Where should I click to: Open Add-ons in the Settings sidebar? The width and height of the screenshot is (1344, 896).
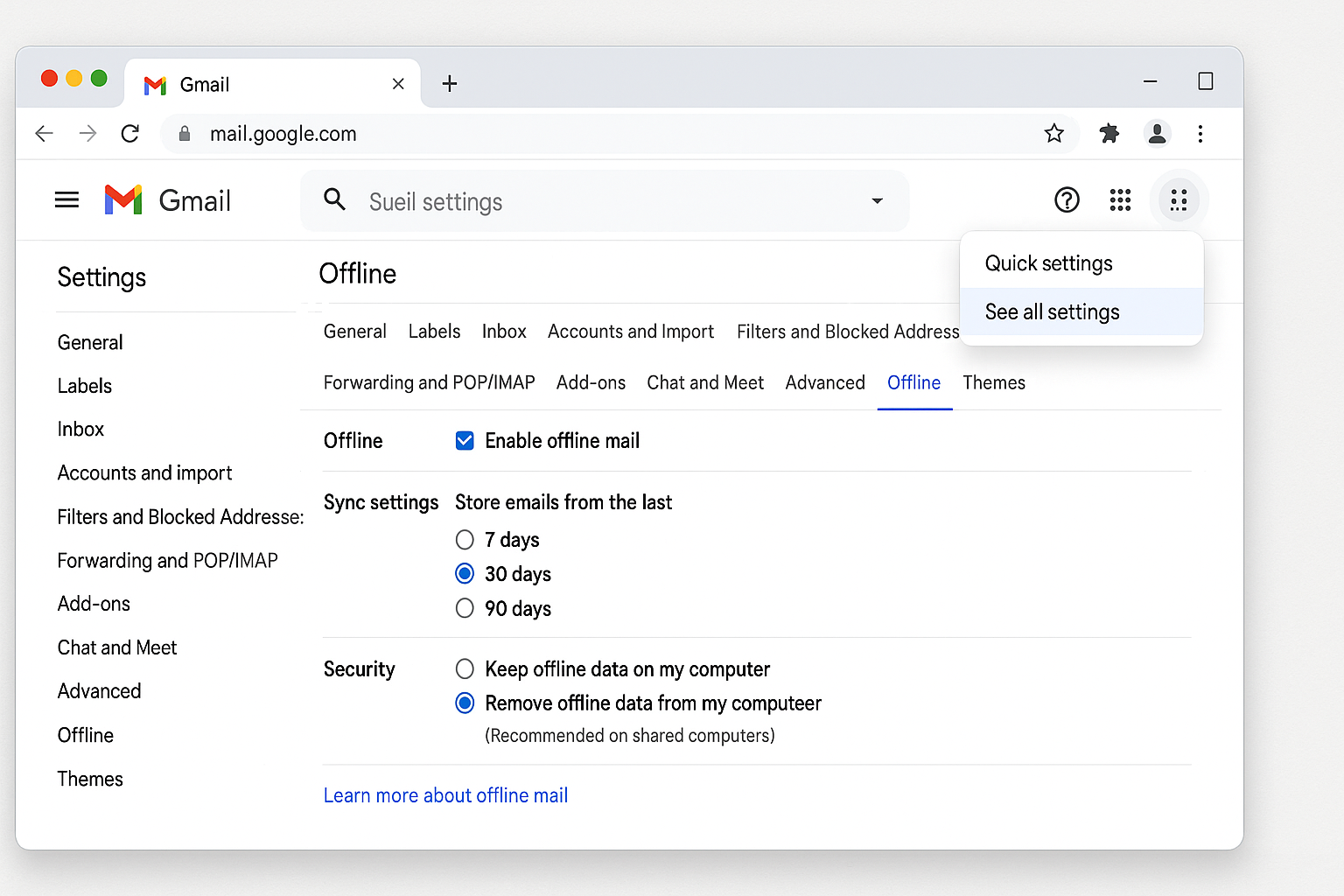pyautogui.click(x=94, y=604)
